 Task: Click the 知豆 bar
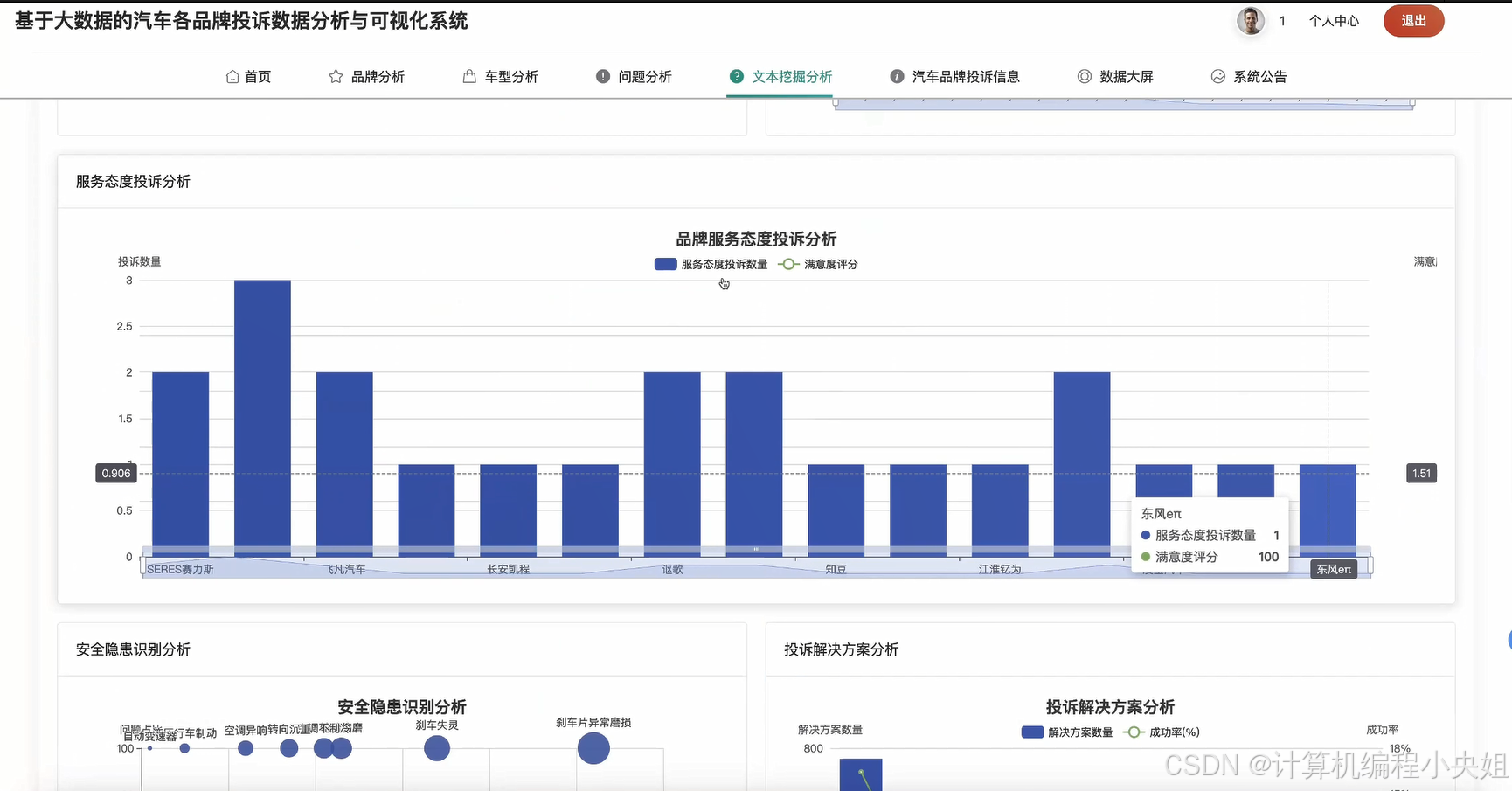(836, 510)
